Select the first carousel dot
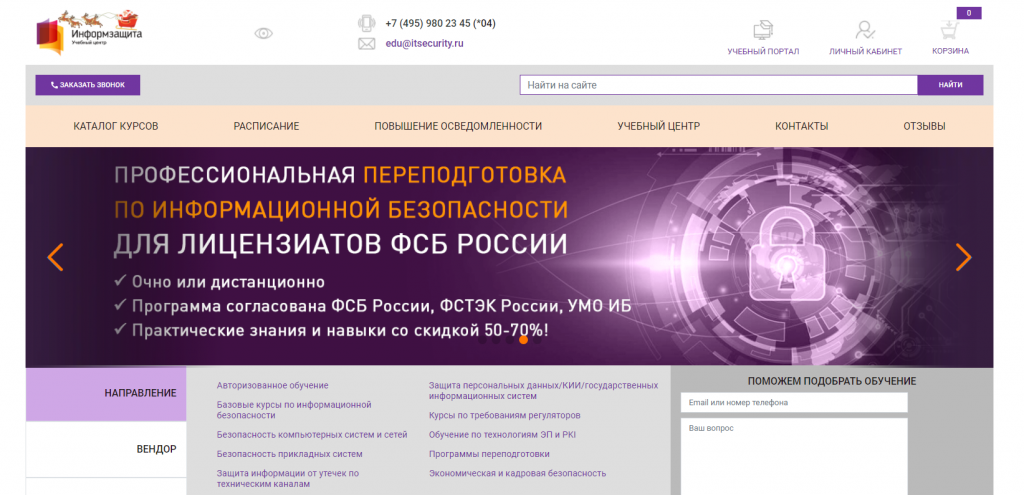Viewport: 1024px width, 495px height. (x=483, y=340)
